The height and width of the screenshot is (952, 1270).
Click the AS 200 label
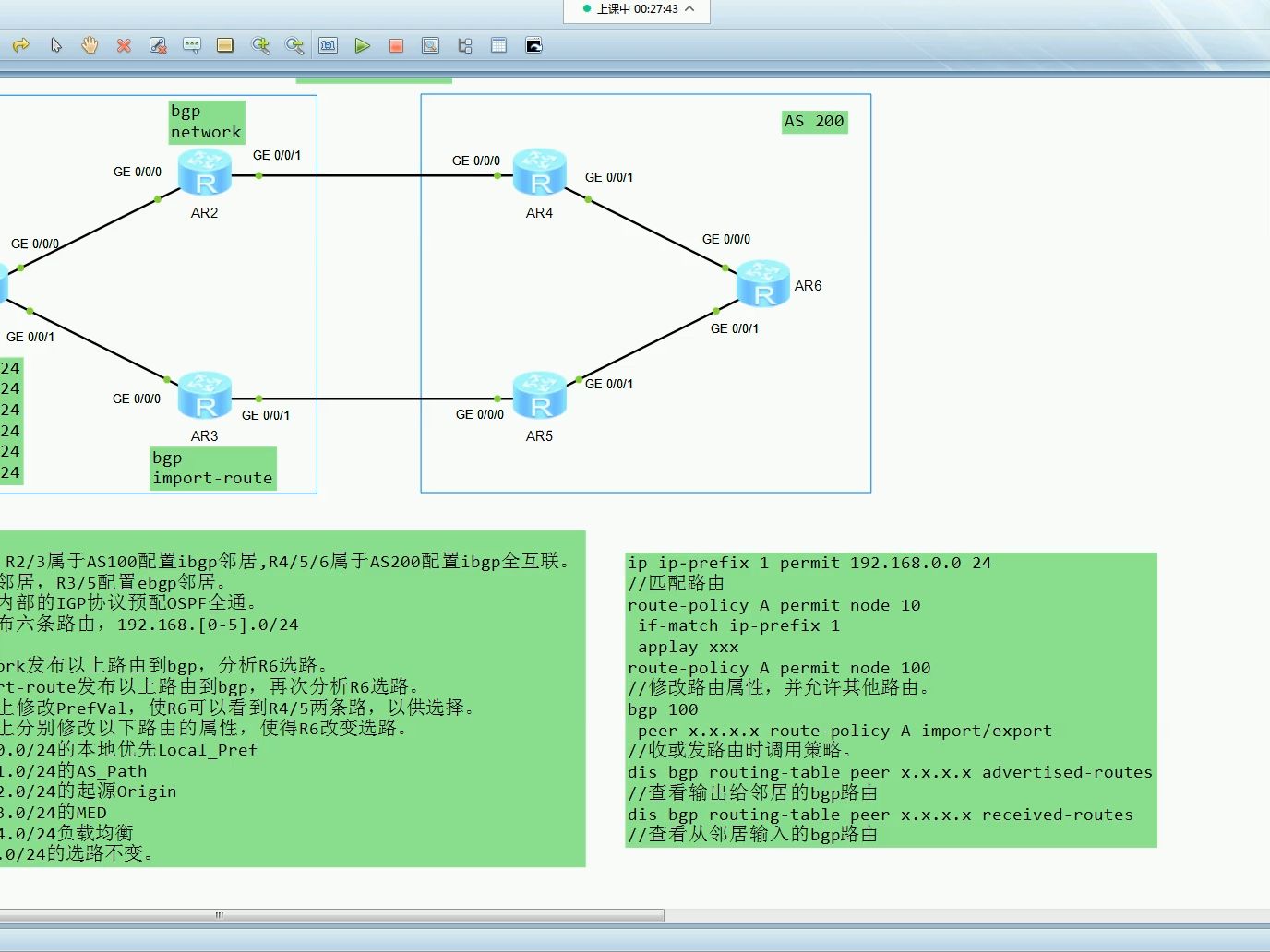pyautogui.click(x=814, y=121)
